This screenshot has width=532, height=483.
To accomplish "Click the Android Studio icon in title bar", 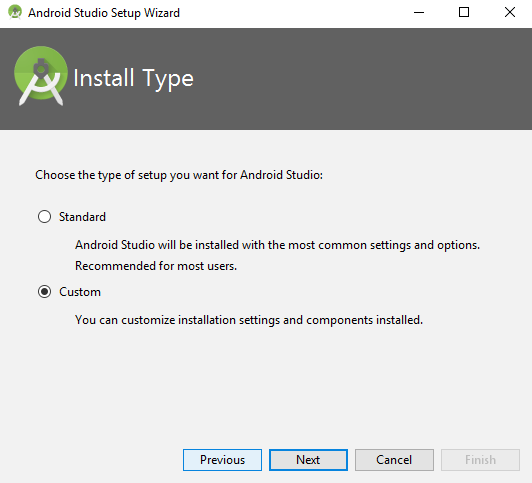I will click(15, 12).
